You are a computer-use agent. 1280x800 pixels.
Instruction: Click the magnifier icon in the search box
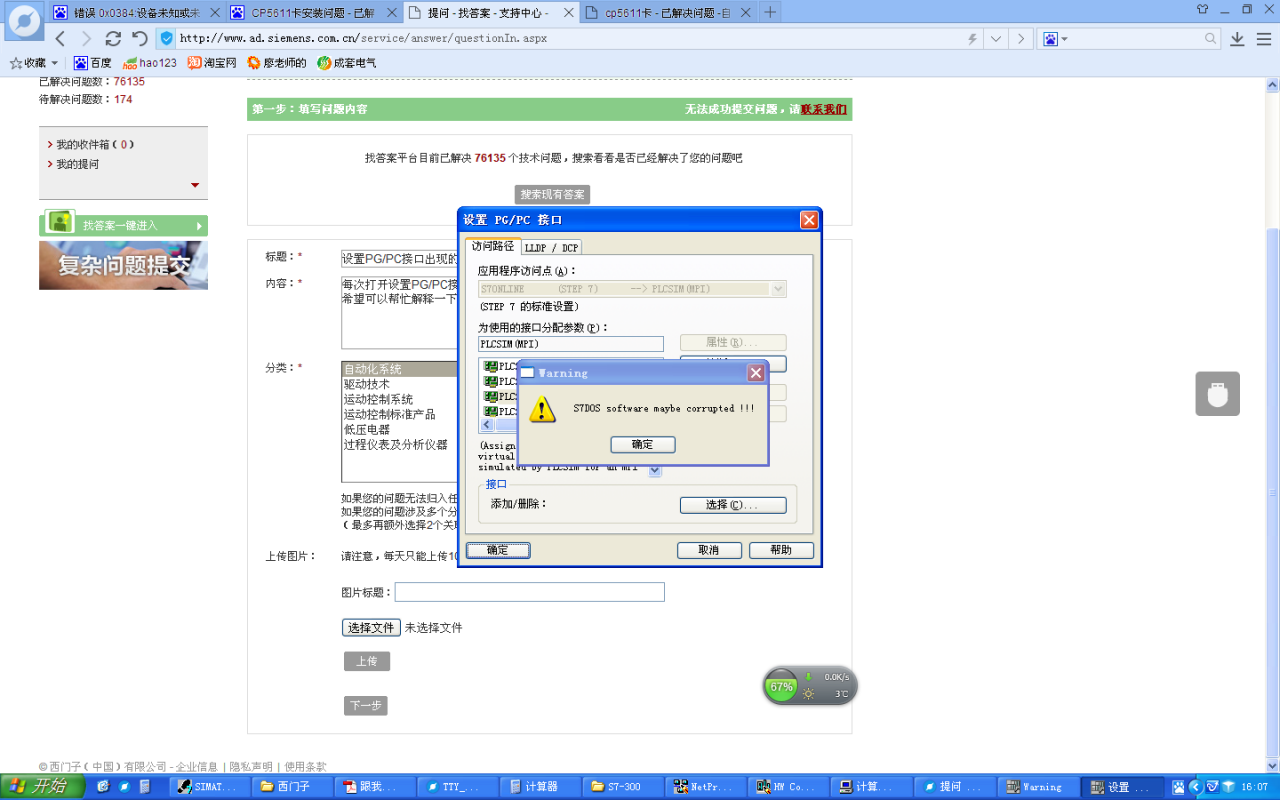[1211, 38]
